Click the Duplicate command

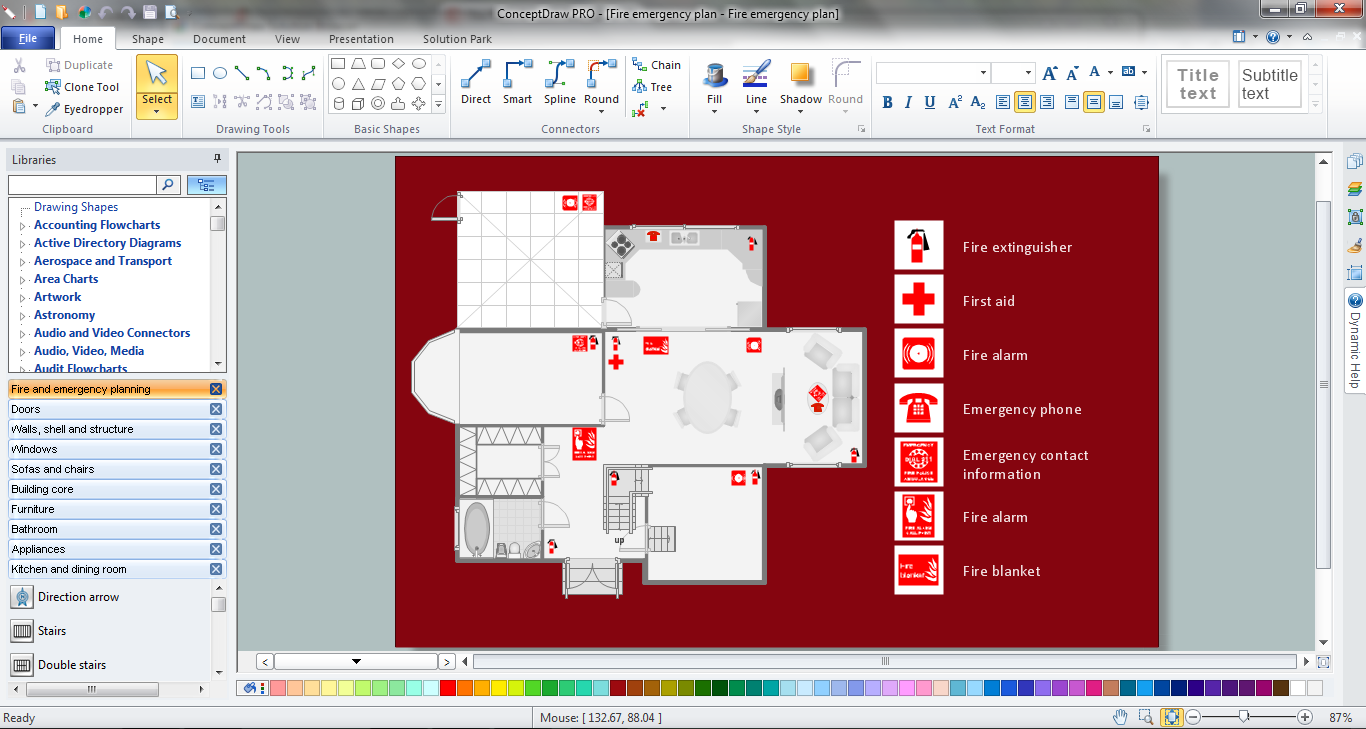(79, 65)
